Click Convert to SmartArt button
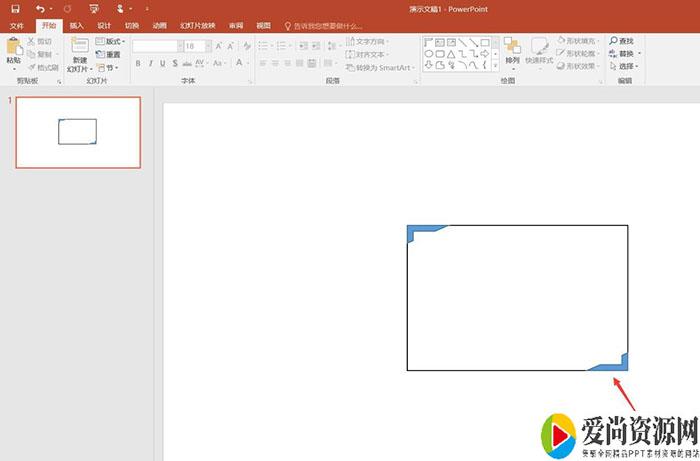The height and width of the screenshot is (461, 700). point(378,67)
